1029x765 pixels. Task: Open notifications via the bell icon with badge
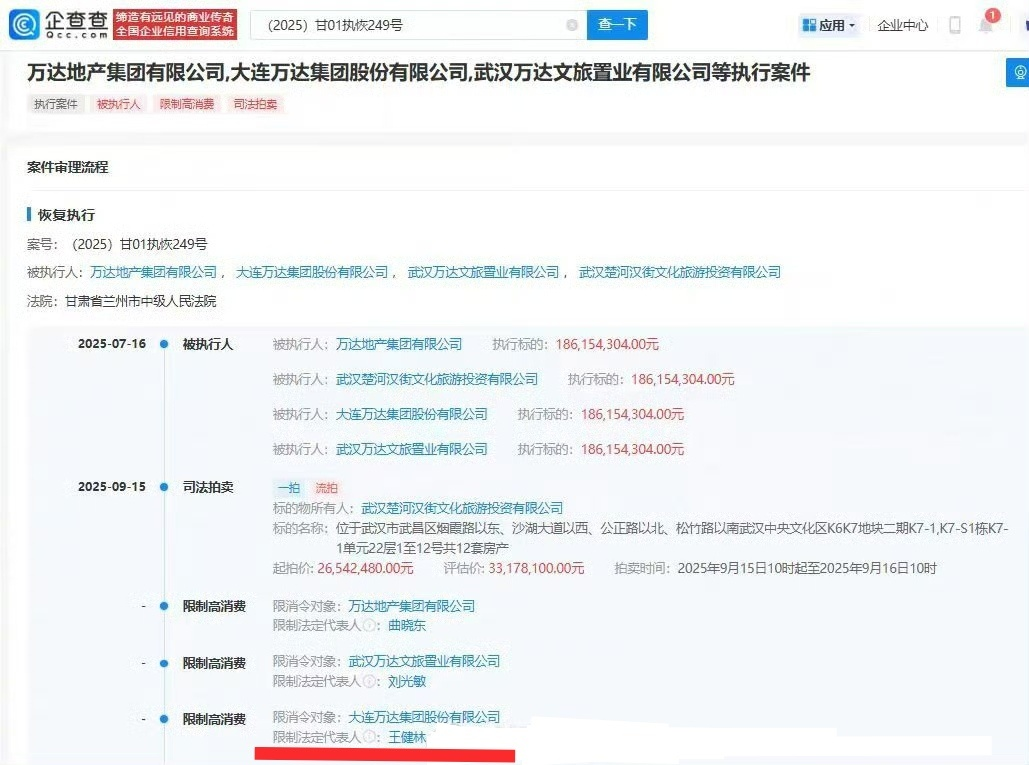[x=986, y=26]
